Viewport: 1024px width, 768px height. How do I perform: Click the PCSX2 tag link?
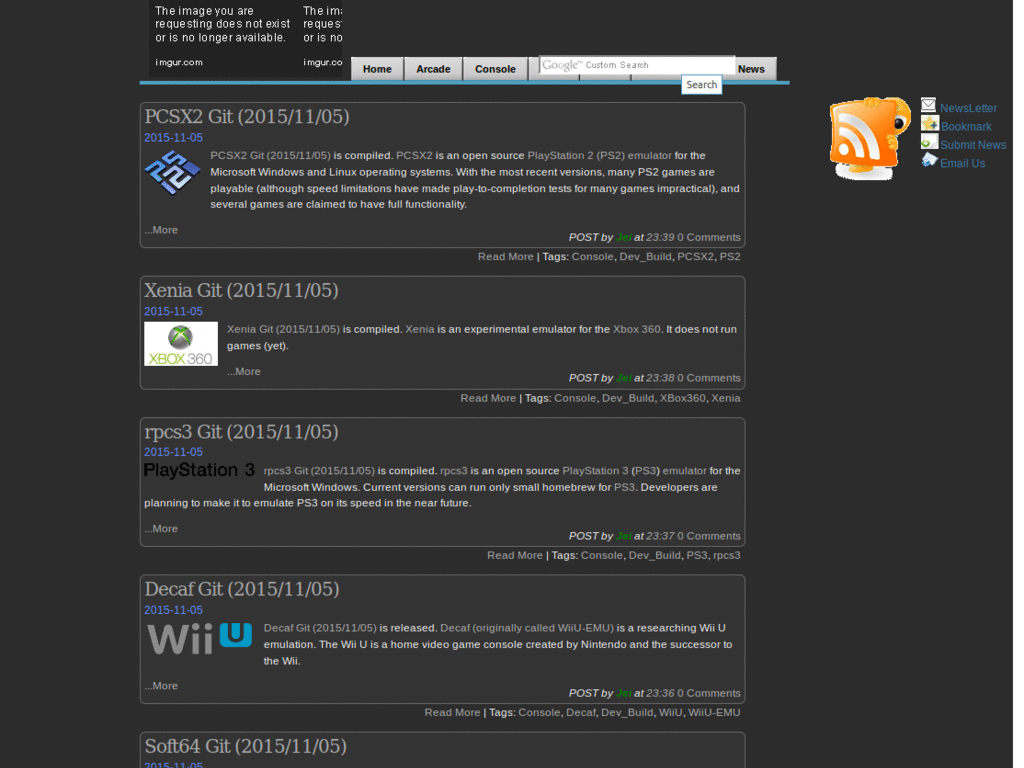(695, 257)
